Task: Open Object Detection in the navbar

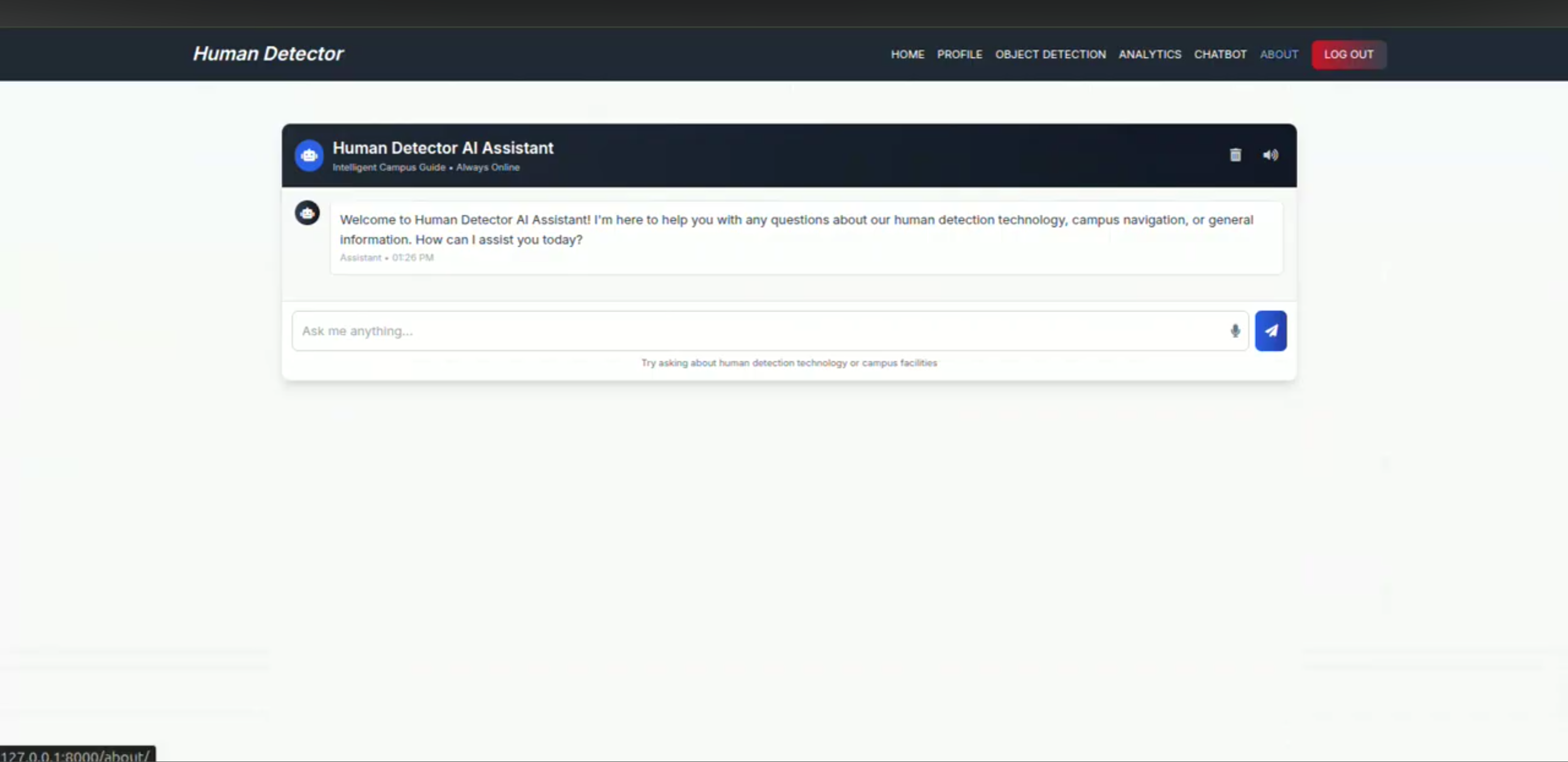Action: (x=1050, y=54)
